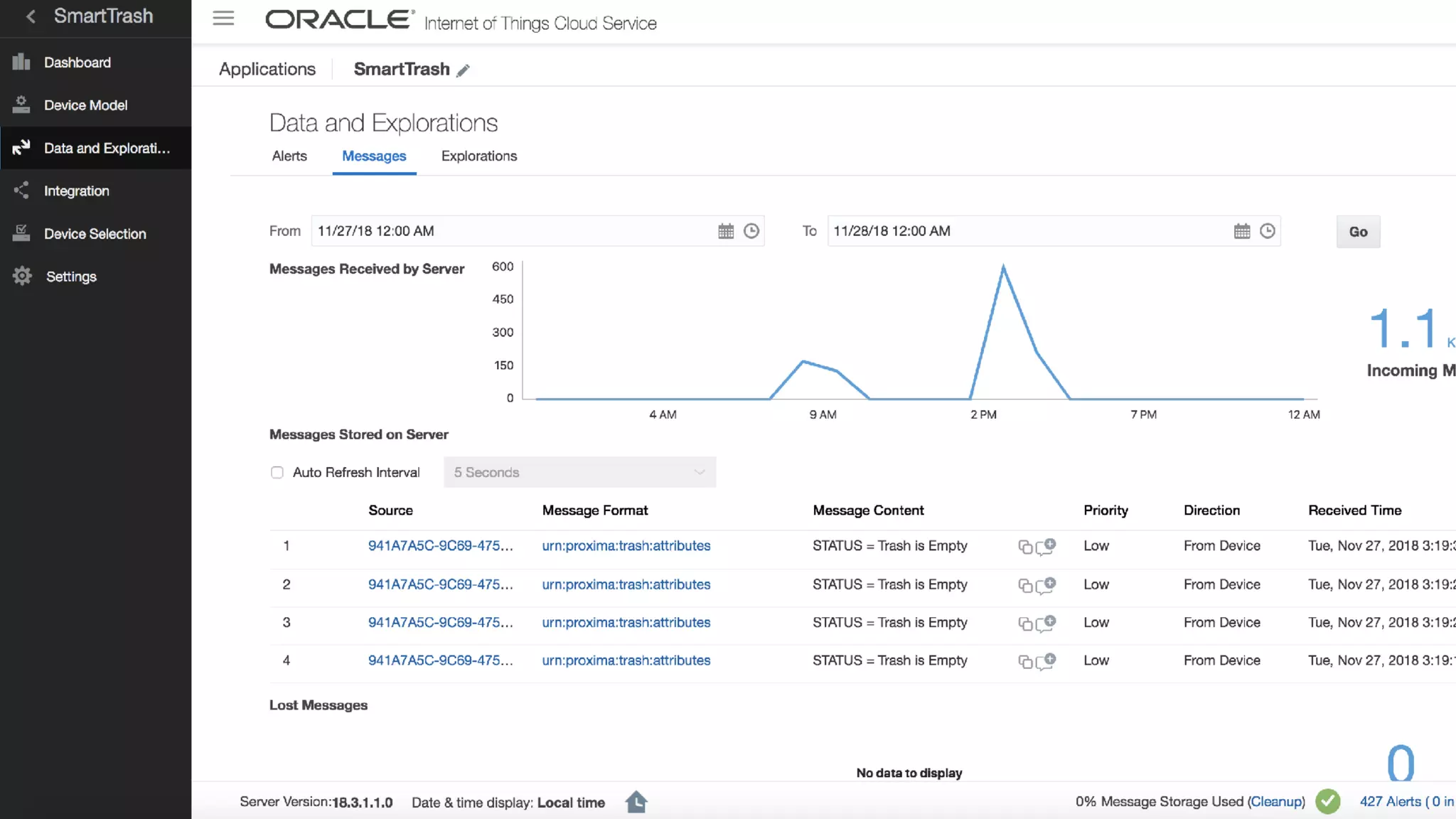Enable the Auto Refresh Interval checkbox

click(x=277, y=473)
